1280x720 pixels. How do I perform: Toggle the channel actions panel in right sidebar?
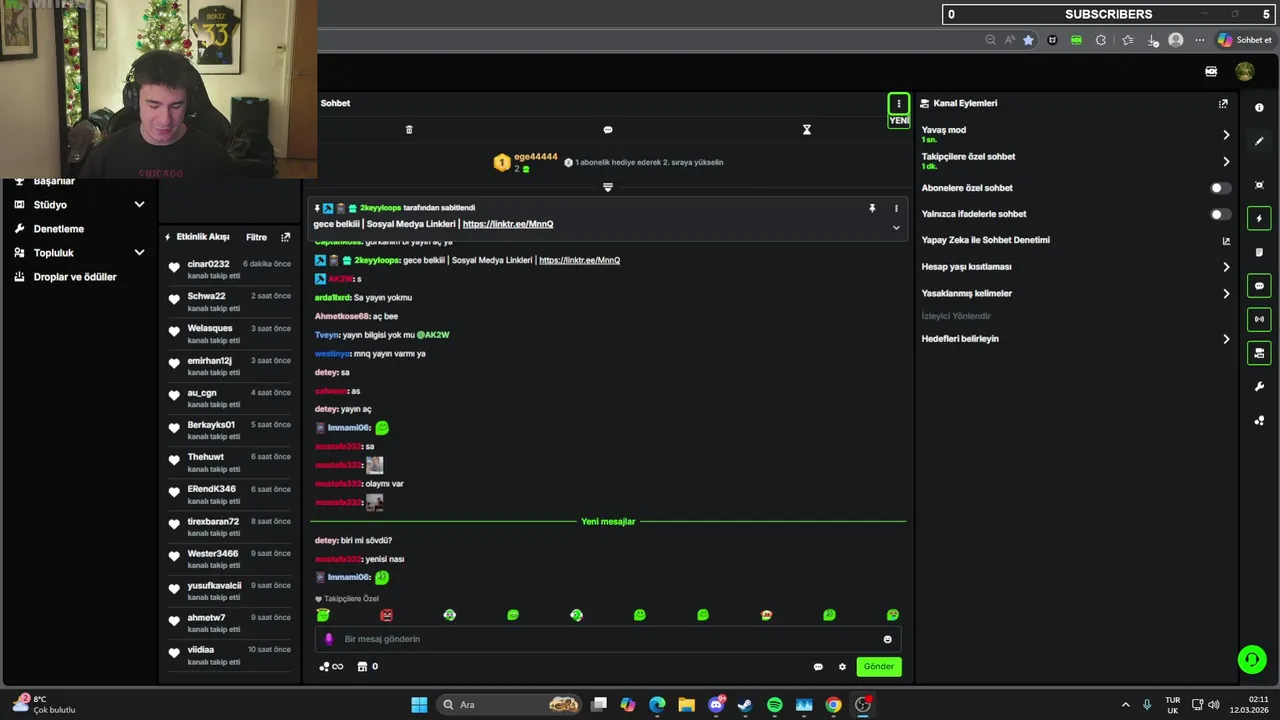[x=1259, y=353]
